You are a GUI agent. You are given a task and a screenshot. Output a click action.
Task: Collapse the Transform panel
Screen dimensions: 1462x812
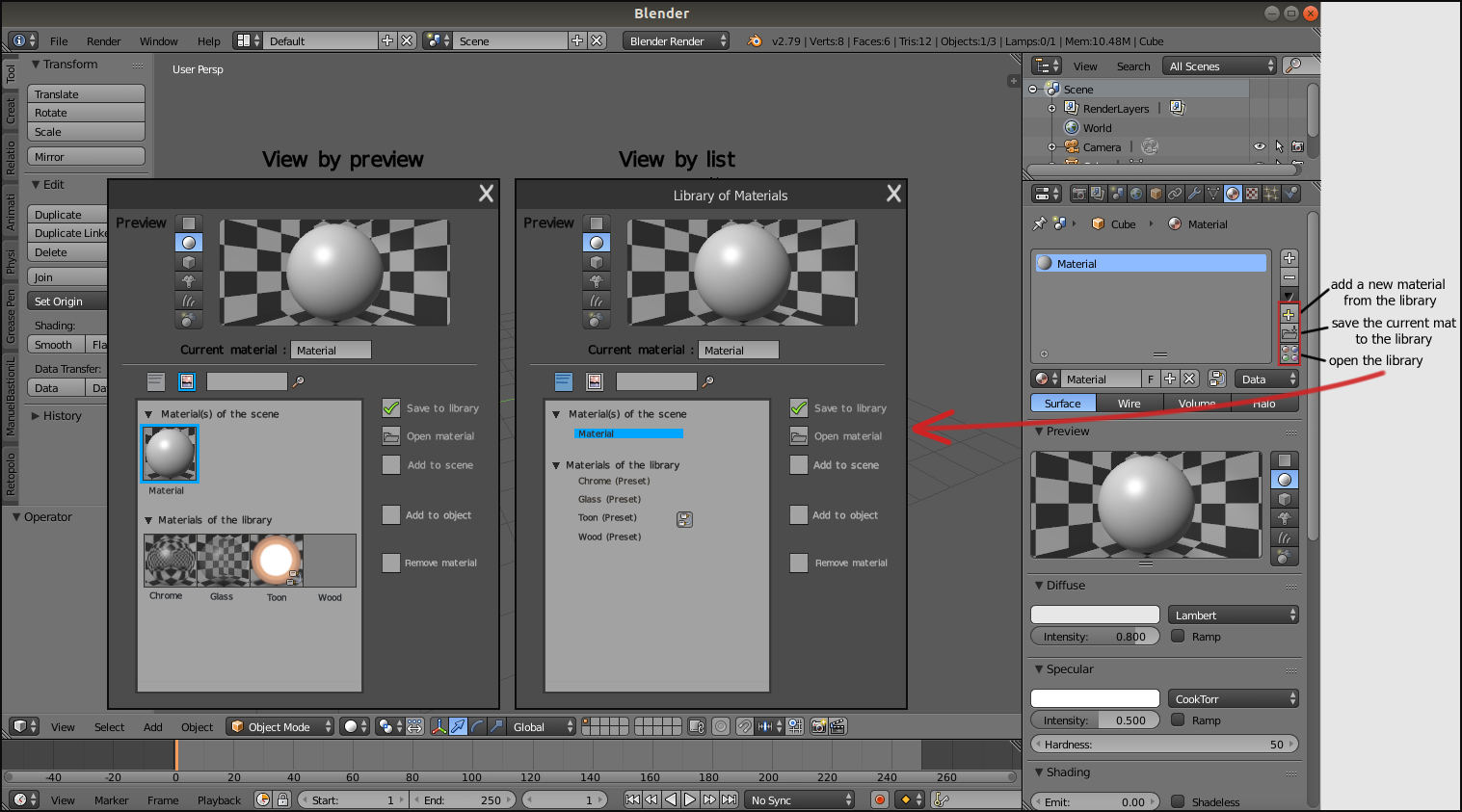pyautogui.click(x=36, y=65)
